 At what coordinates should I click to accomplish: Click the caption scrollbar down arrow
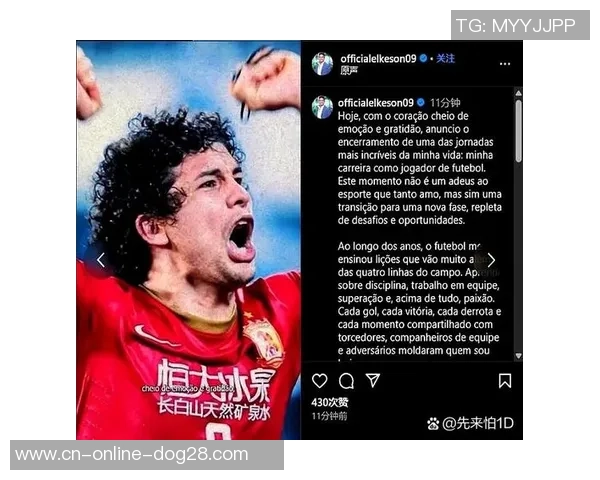[x=518, y=356]
